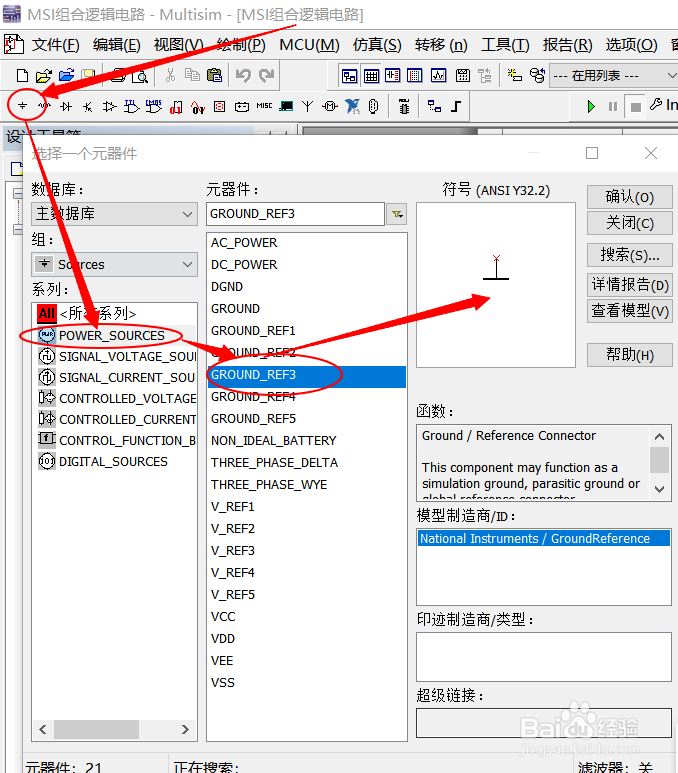Viewport: 678px width, 773px height.
Task: Select THREE_PHASE_WYE component
Action: coord(269,485)
